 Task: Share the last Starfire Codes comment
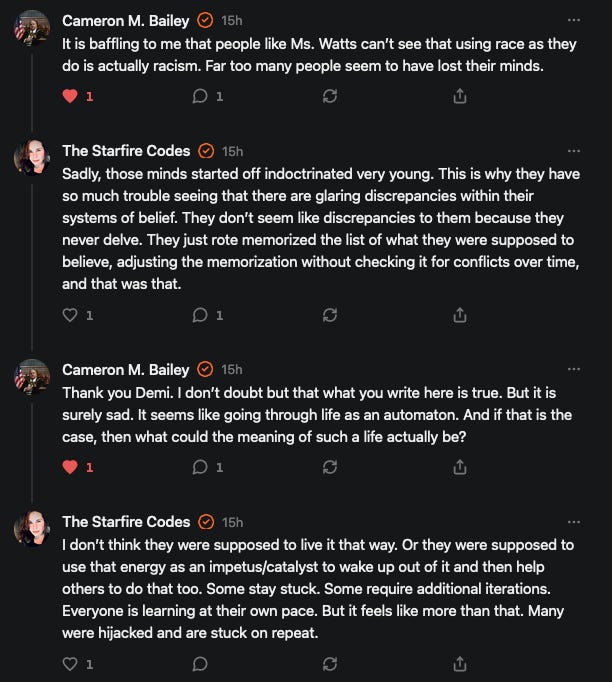tap(460, 664)
